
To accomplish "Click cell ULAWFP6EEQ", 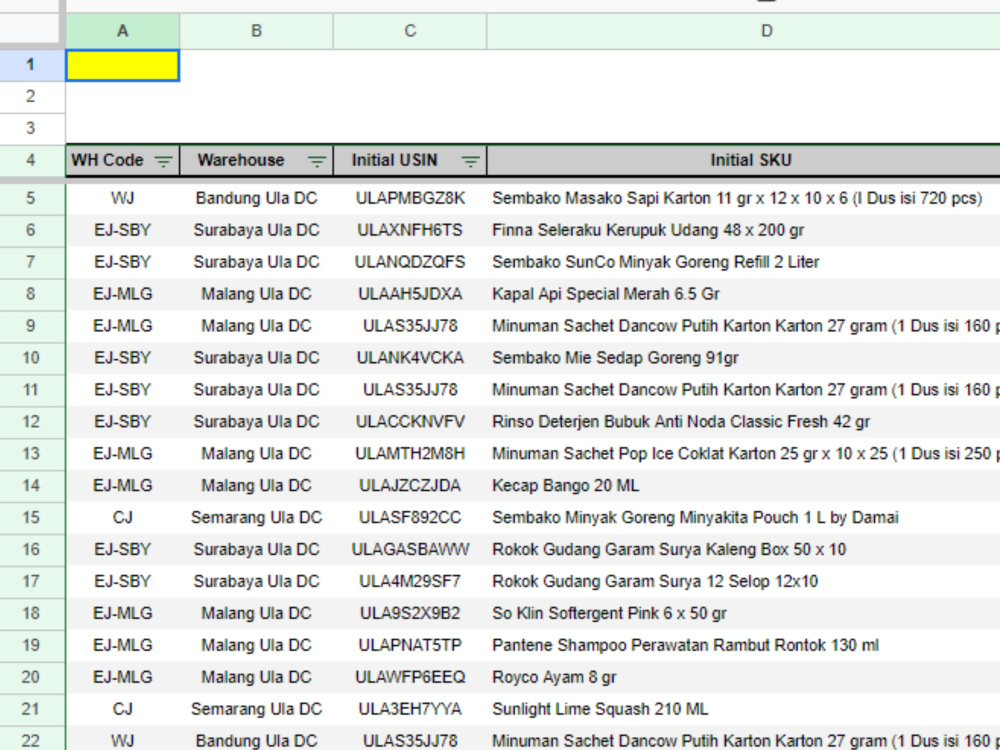I will coord(410,677).
